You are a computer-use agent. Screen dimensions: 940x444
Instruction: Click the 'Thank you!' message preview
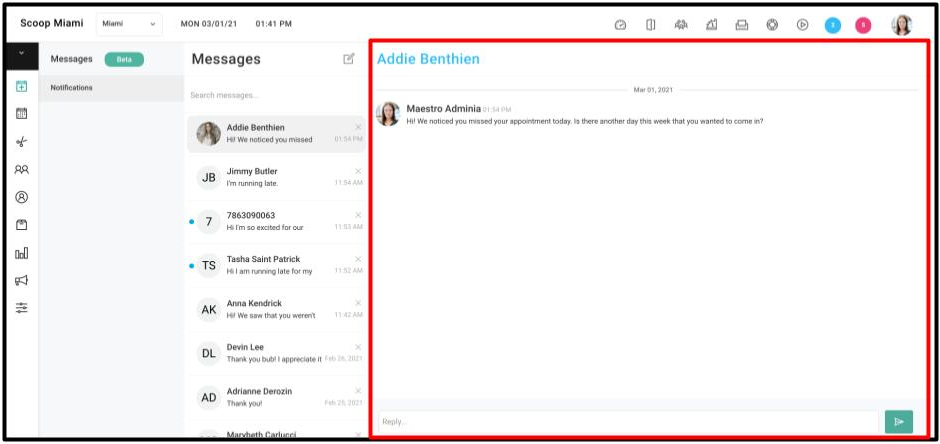click(244, 403)
